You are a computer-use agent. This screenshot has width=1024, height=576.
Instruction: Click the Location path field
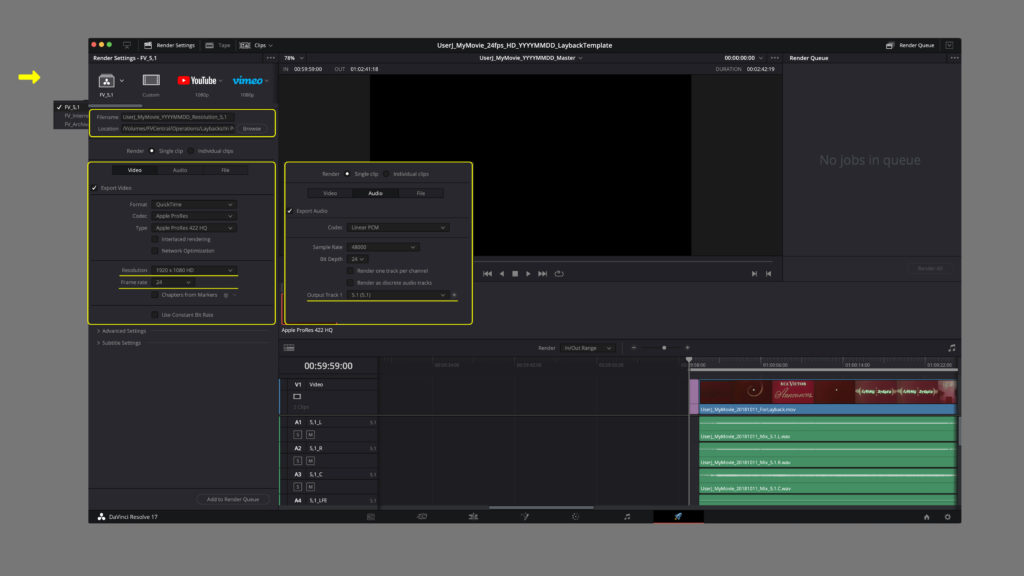click(x=178, y=129)
